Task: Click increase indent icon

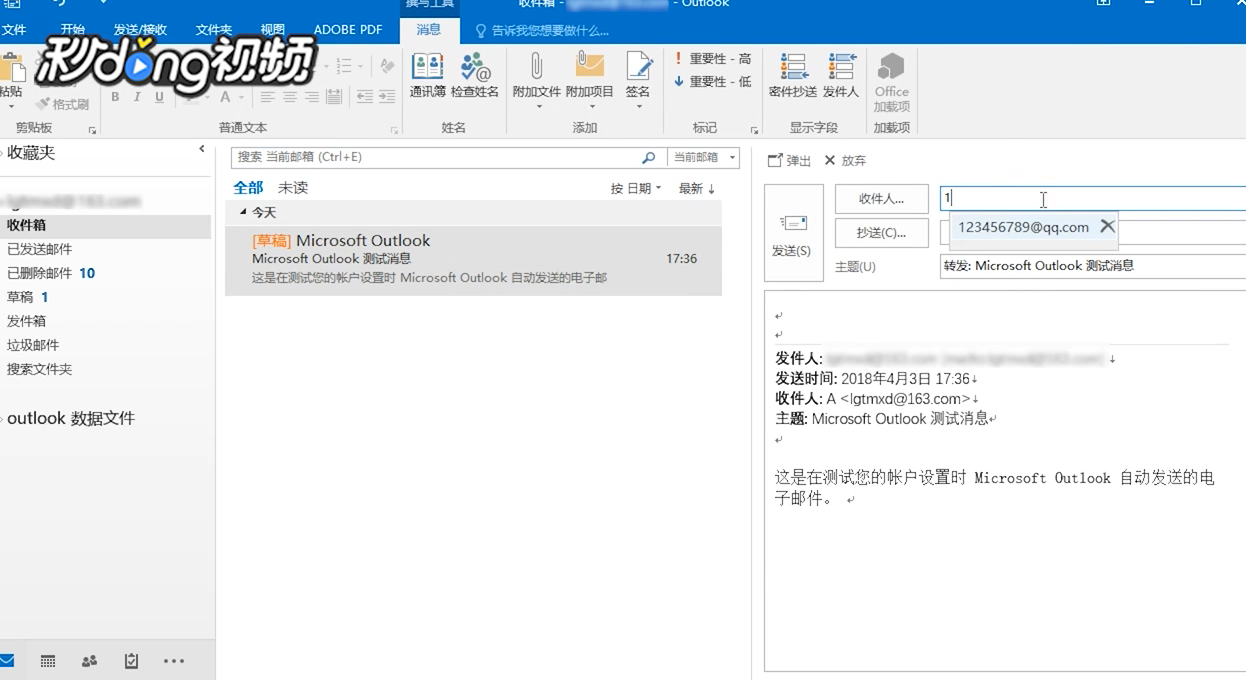Action: pyautogui.click(x=387, y=97)
